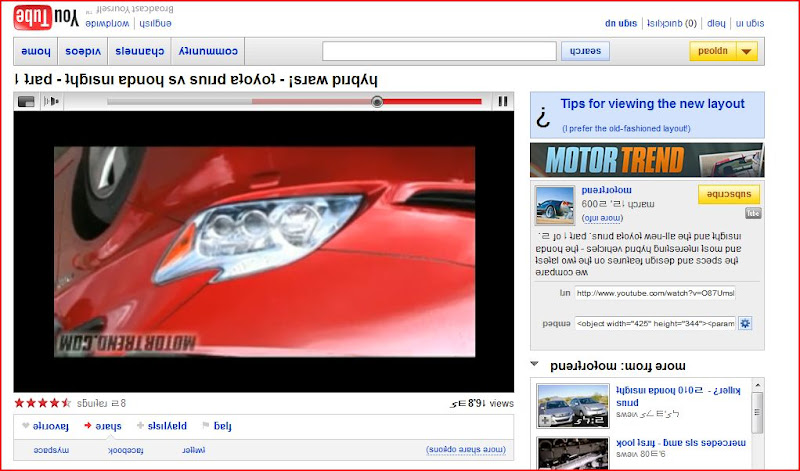Click the video progress scrubber knob
This screenshot has height=471, width=800.
377,102
